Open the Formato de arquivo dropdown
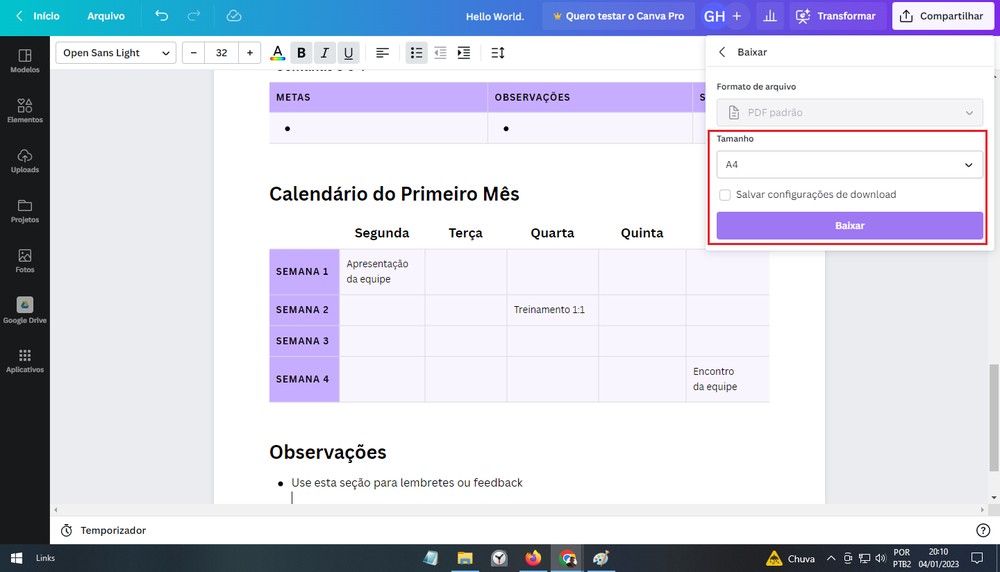Image resolution: width=1000 pixels, height=572 pixels. coord(849,112)
